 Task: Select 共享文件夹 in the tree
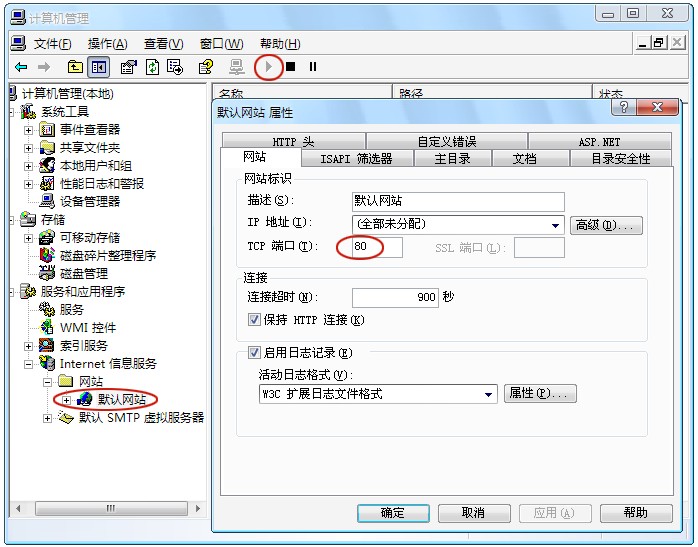[x=90, y=148]
